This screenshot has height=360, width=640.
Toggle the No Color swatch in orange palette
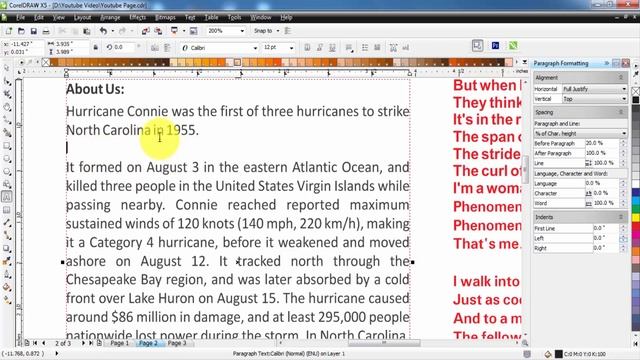pyautogui.click(x=46, y=62)
